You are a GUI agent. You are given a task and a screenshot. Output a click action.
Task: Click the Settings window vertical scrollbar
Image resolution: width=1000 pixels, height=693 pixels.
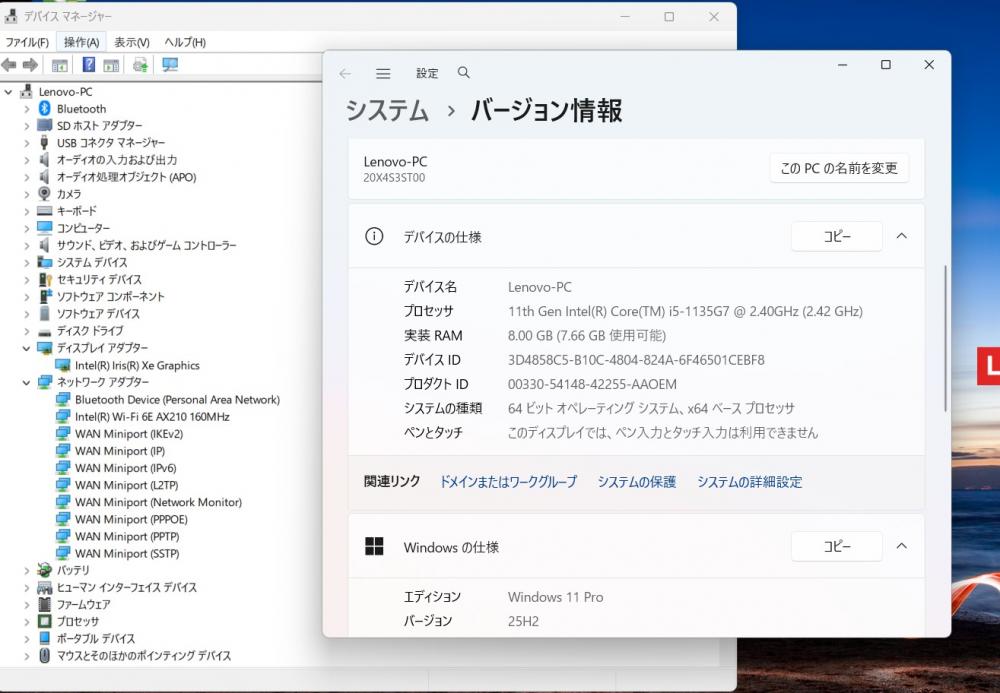[945, 340]
